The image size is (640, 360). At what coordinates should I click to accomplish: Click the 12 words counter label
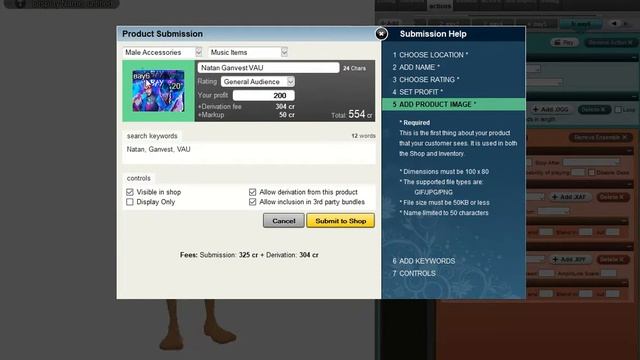[x=363, y=136]
